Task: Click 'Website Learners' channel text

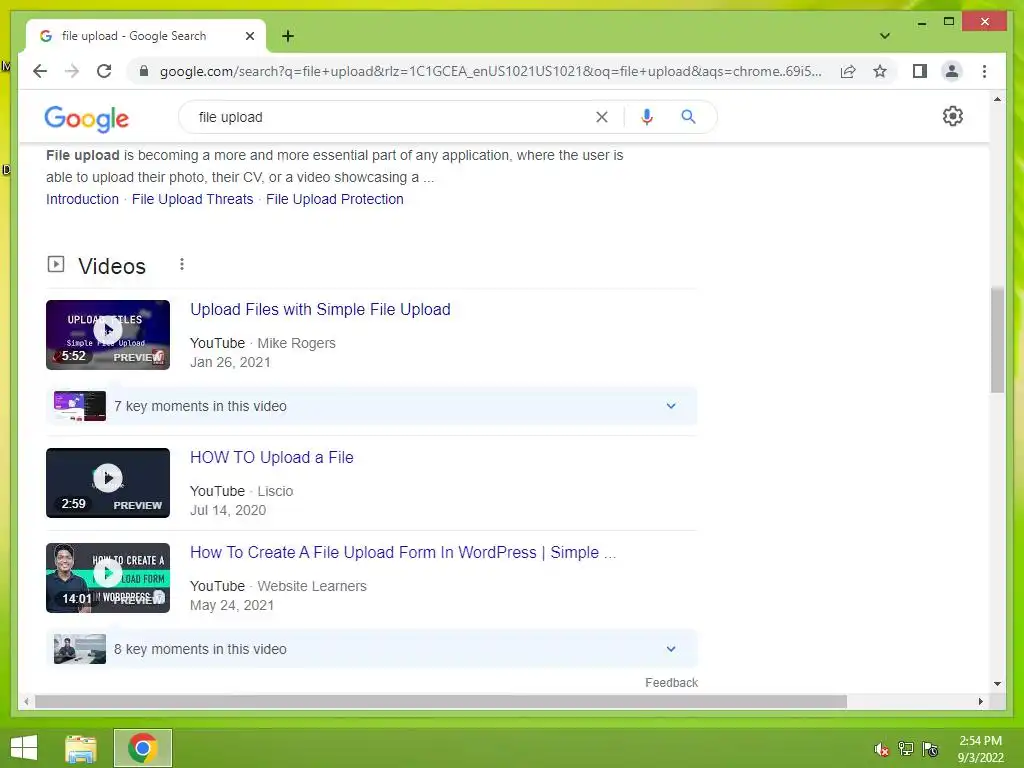Action: click(312, 586)
